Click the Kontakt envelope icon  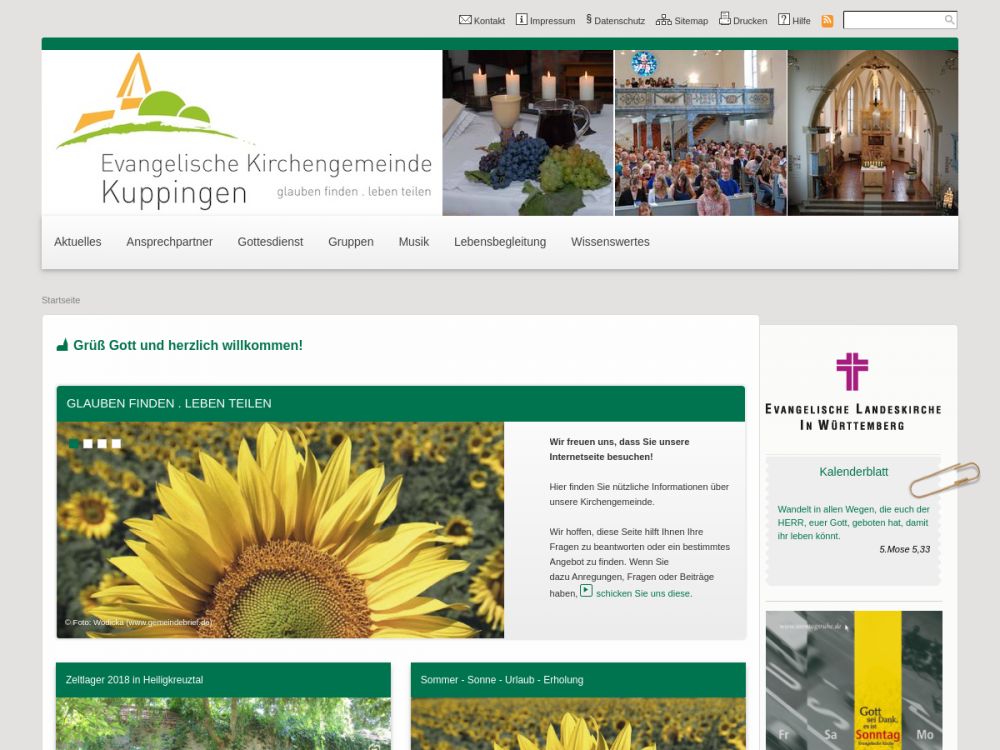pyautogui.click(x=465, y=19)
